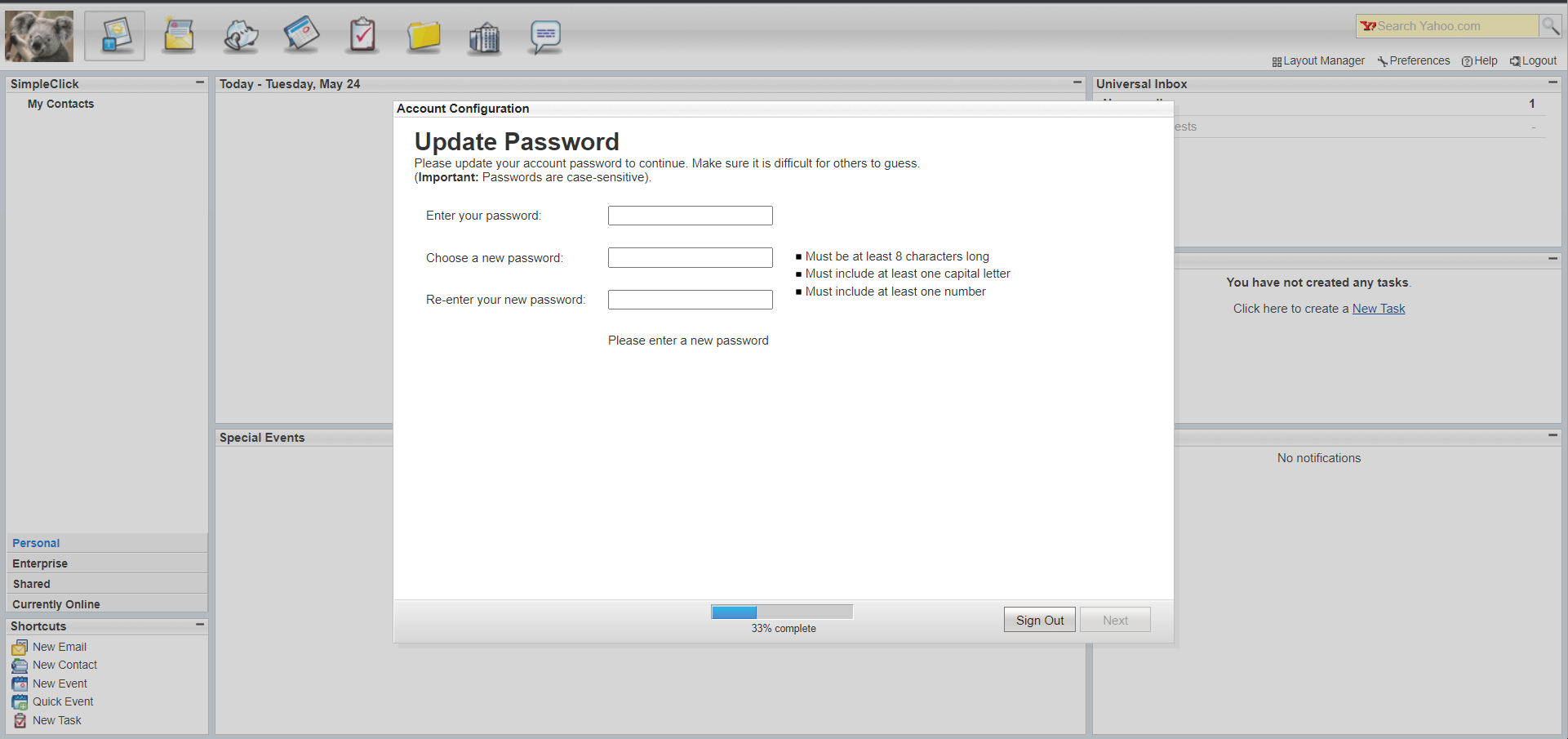
Task: Open Preferences
Action: pos(1414,60)
